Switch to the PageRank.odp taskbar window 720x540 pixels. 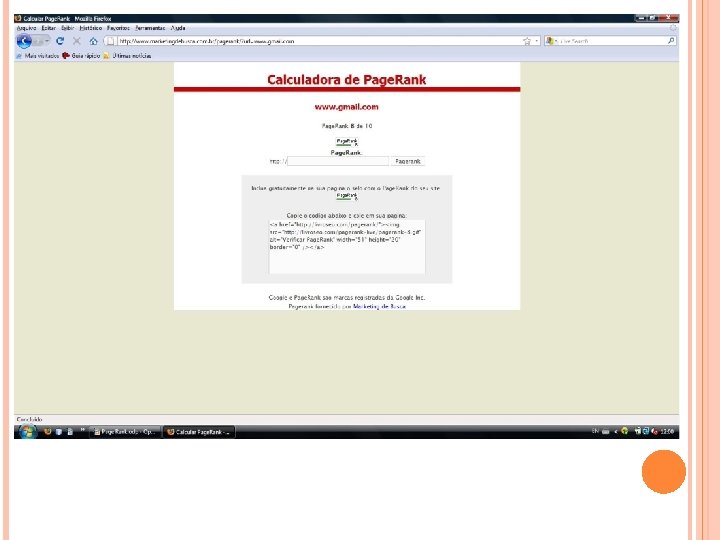[124, 432]
